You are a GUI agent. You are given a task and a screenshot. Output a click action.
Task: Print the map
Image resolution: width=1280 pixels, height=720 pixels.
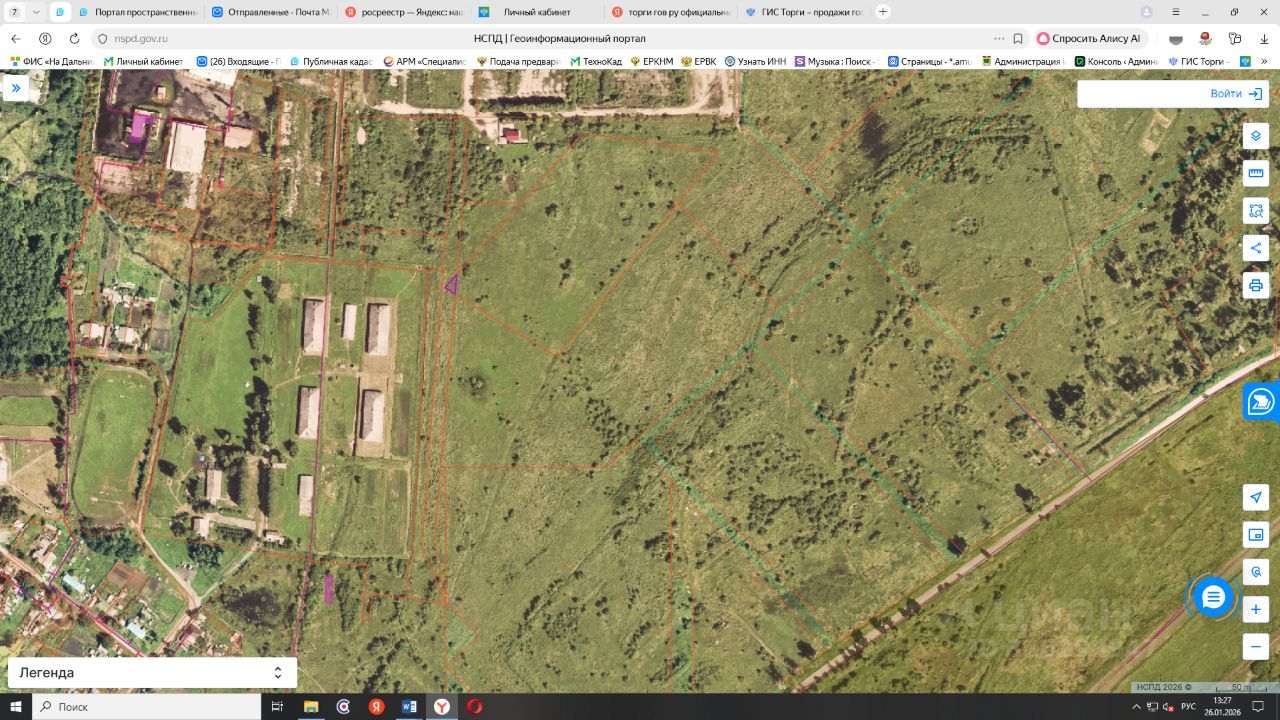pyautogui.click(x=1256, y=285)
